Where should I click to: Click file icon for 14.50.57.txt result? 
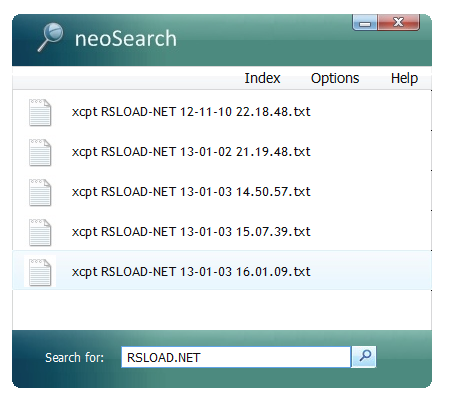[x=40, y=192]
